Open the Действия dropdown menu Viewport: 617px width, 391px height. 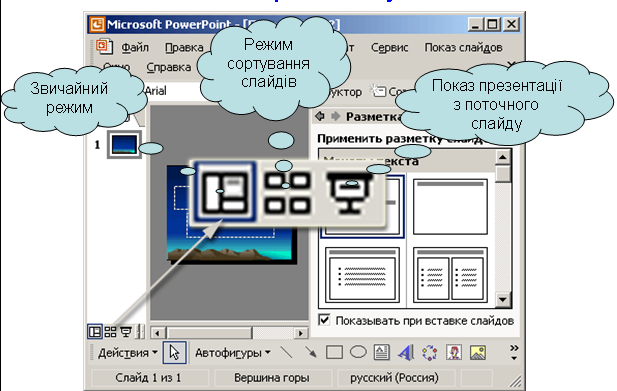[127, 353]
